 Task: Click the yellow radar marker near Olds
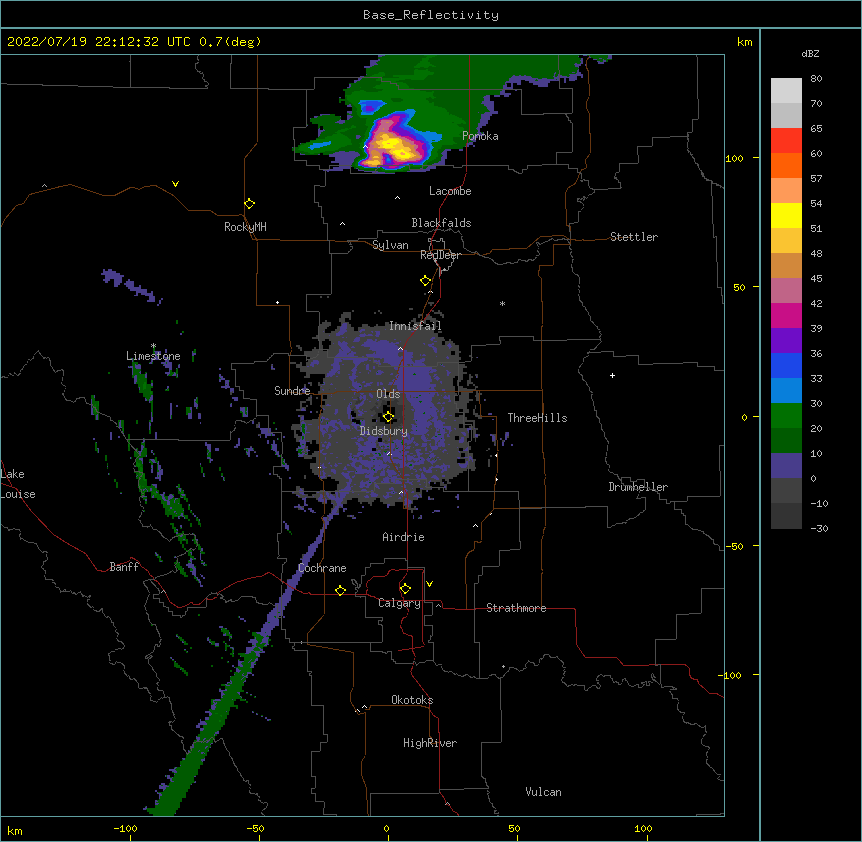click(388, 416)
